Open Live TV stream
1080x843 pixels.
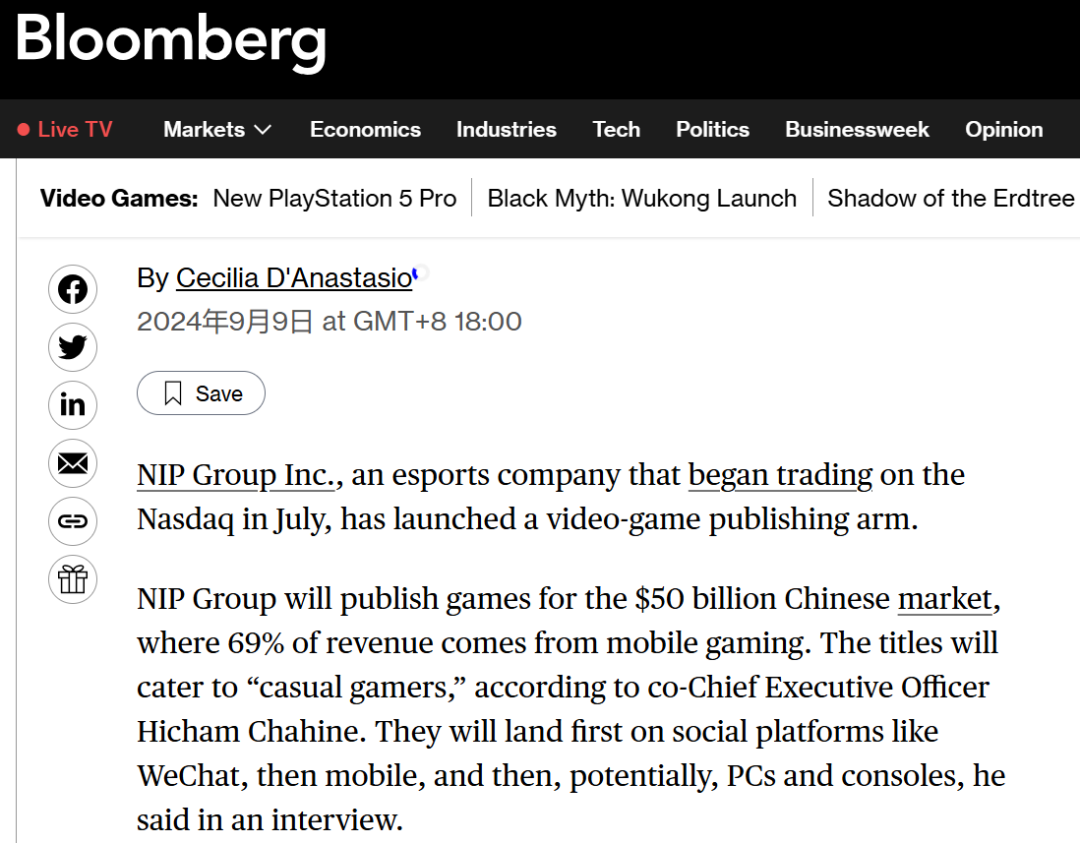pos(65,129)
